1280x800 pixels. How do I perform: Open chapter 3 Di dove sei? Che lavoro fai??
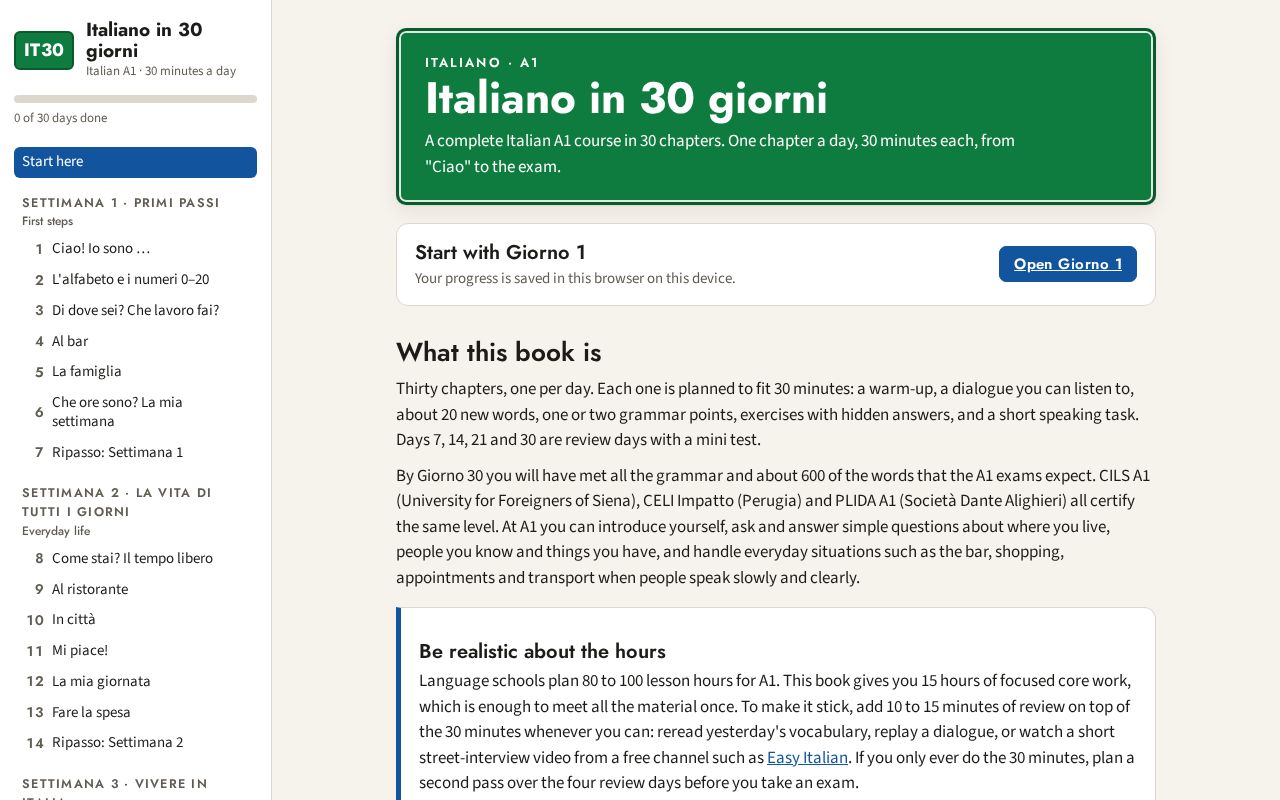[135, 311]
